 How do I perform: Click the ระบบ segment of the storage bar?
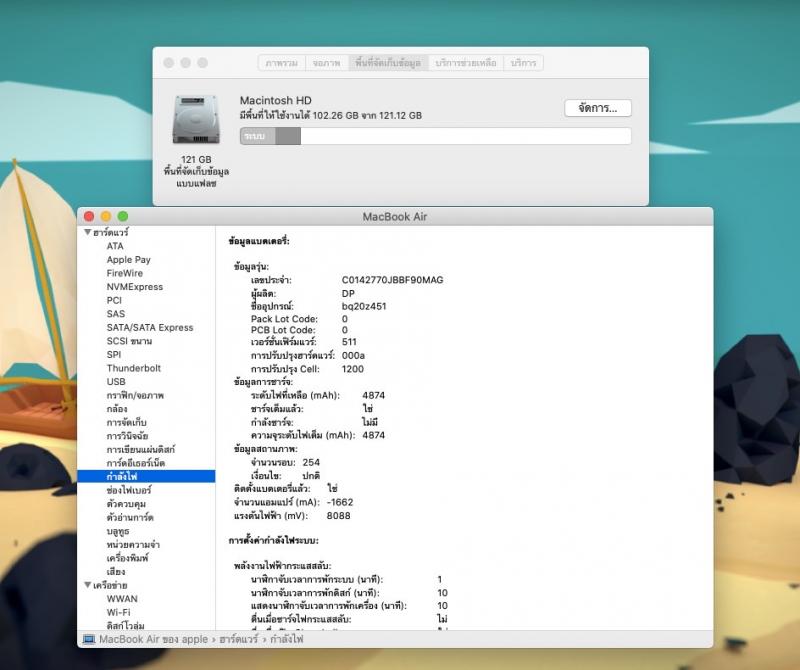pyautogui.click(x=258, y=136)
